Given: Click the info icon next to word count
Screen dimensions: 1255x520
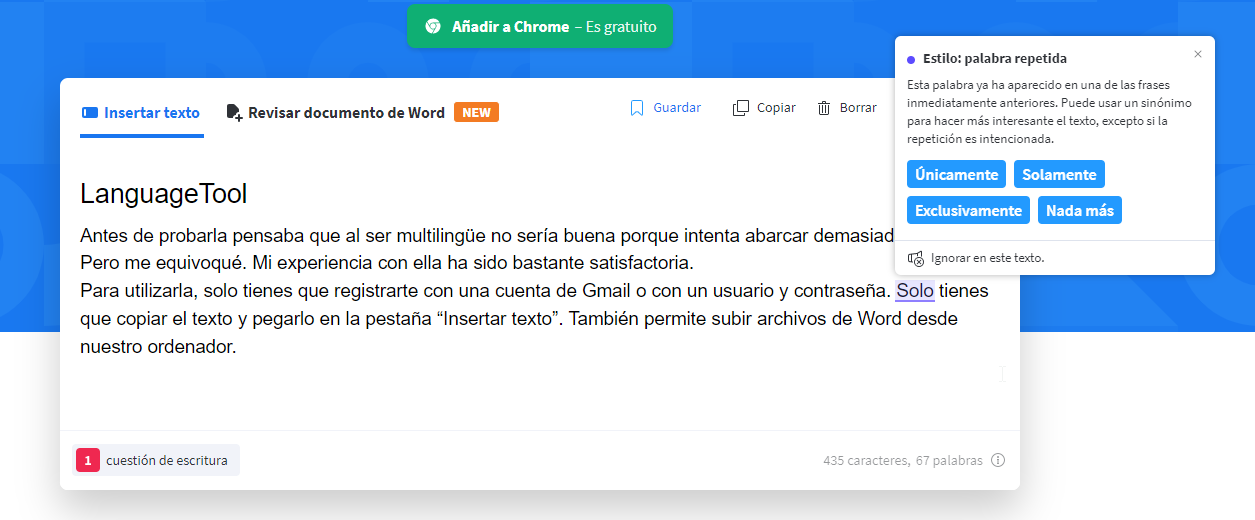Looking at the screenshot, I should [998, 461].
